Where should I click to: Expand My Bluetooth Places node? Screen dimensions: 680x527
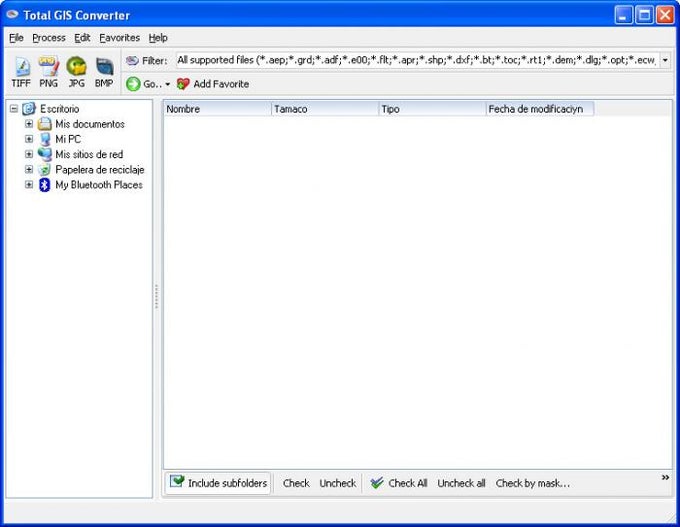pyautogui.click(x=29, y=185)
